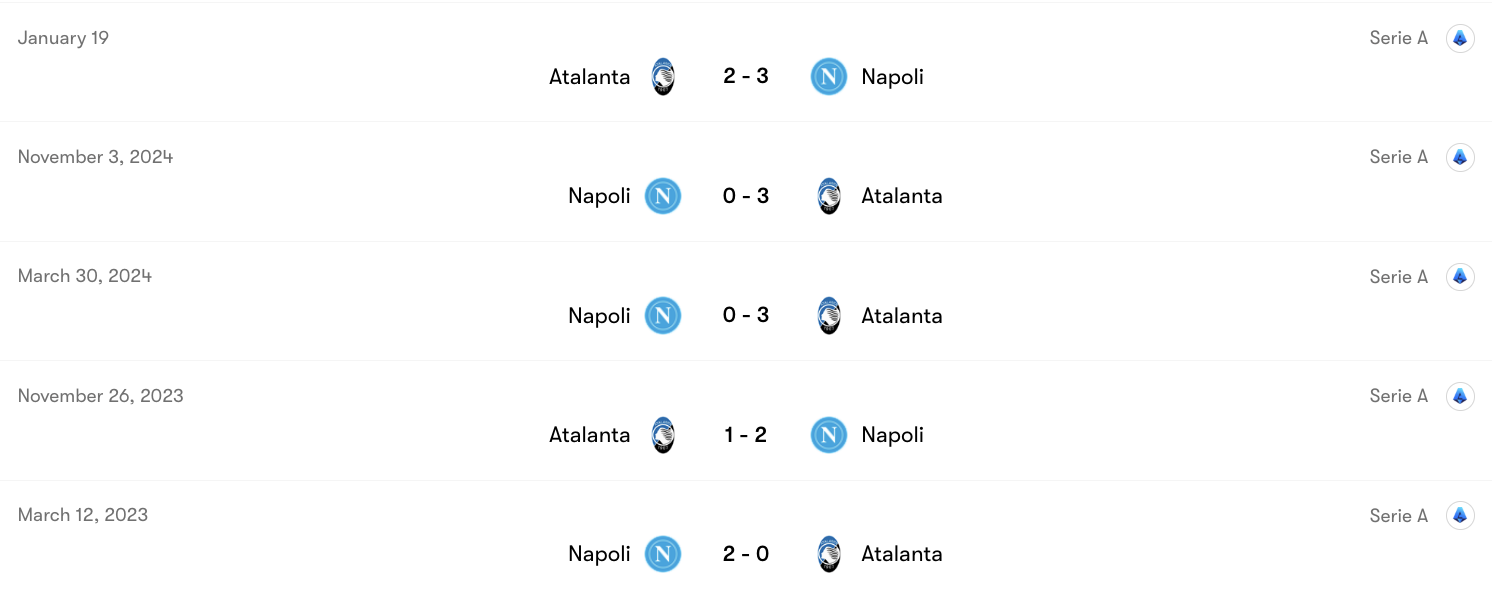Click the 1 - 2 score in the November 26 match
The width and height of the screenshot is (1492, 590).
(745, 434)
